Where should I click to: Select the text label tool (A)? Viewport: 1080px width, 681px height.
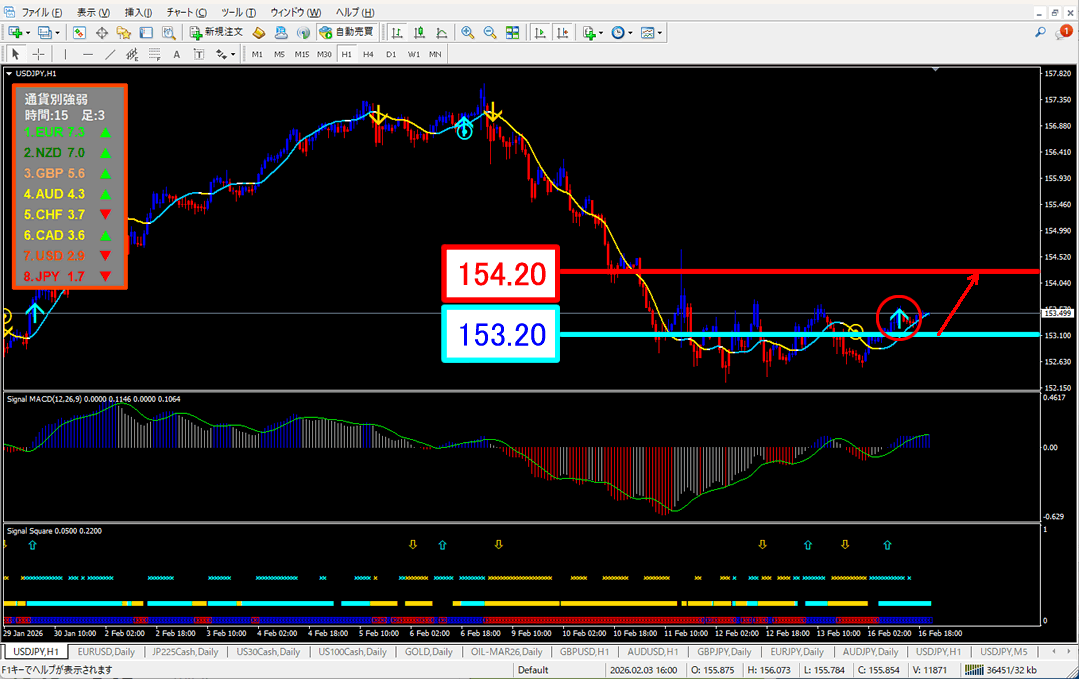(x=178, y=54)
